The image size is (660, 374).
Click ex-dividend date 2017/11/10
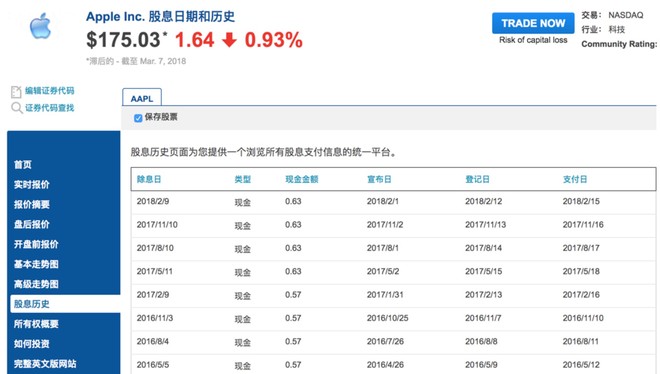[157, 225]
